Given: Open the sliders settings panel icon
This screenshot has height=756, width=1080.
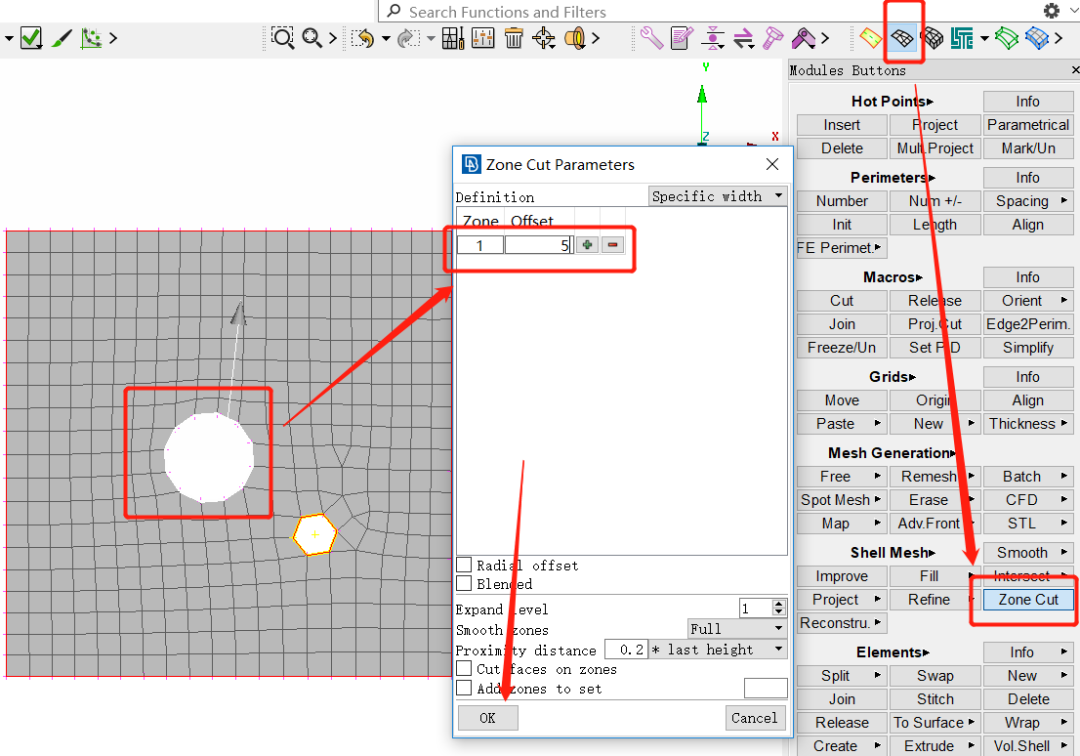Looking at the screenshot, I should tap(483, 38).
